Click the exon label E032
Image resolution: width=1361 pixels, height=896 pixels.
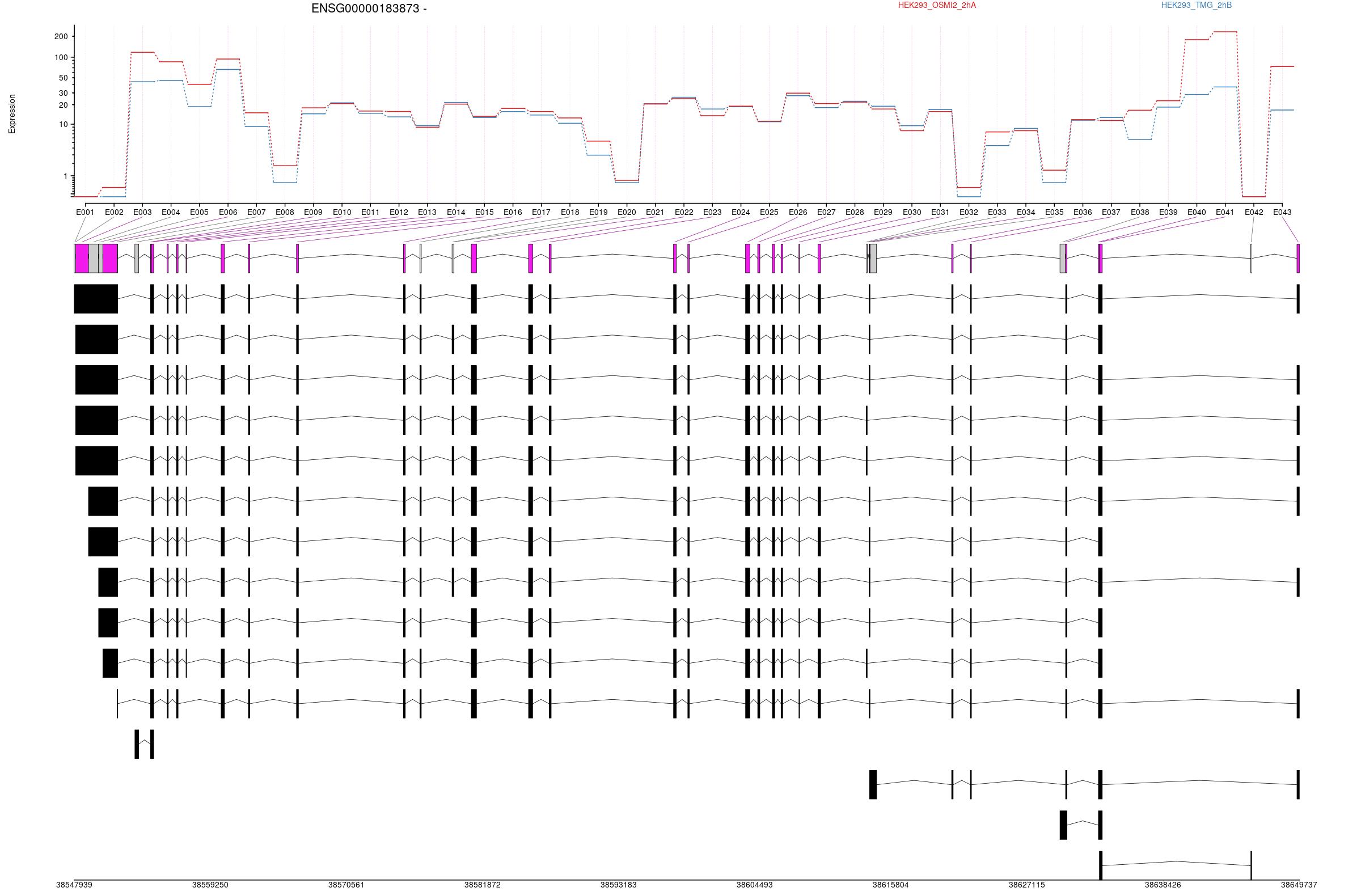point(969,212)
